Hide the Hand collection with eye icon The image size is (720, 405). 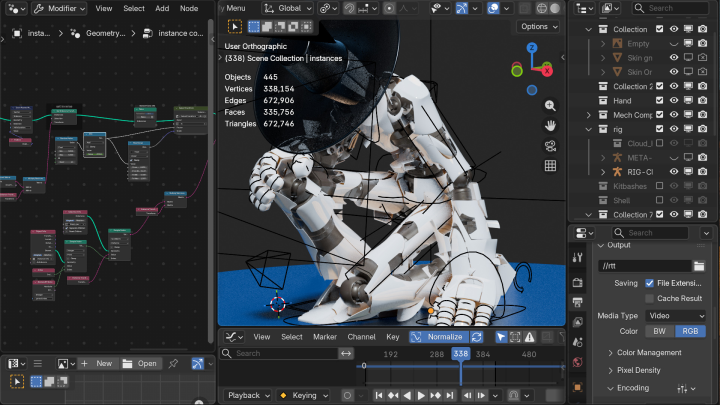point(673,101)
